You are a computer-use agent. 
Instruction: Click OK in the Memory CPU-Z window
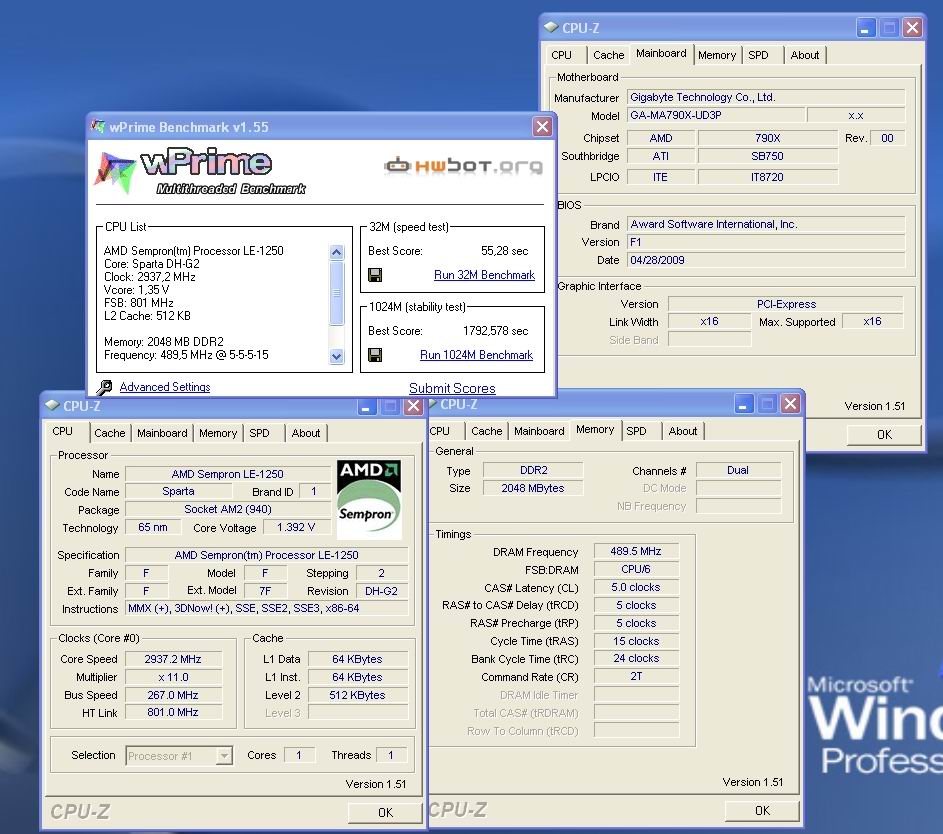[762, 811]
